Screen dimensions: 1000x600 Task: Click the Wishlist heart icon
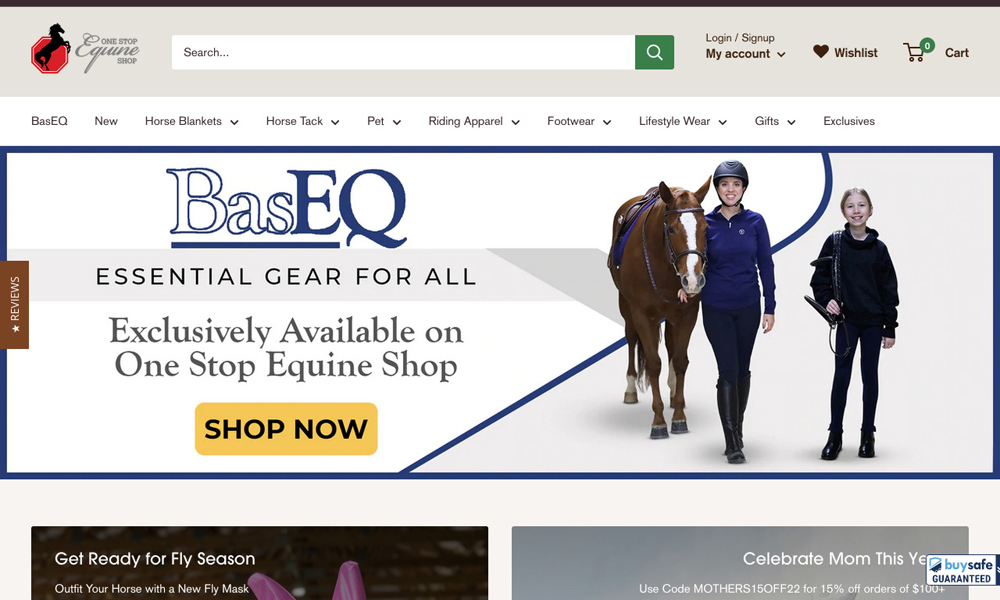pyautogui.click(x=820, y=52)
